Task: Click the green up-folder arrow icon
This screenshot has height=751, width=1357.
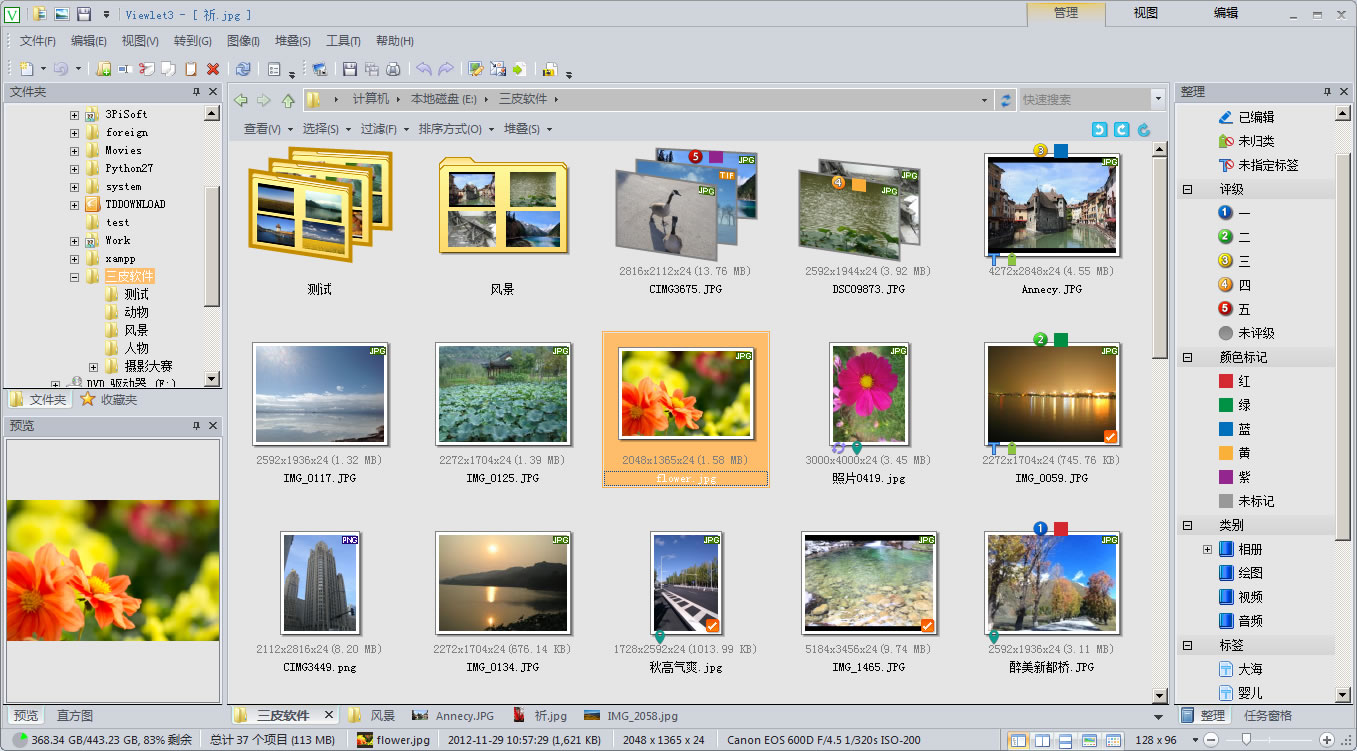Action: tap(288, 100)
